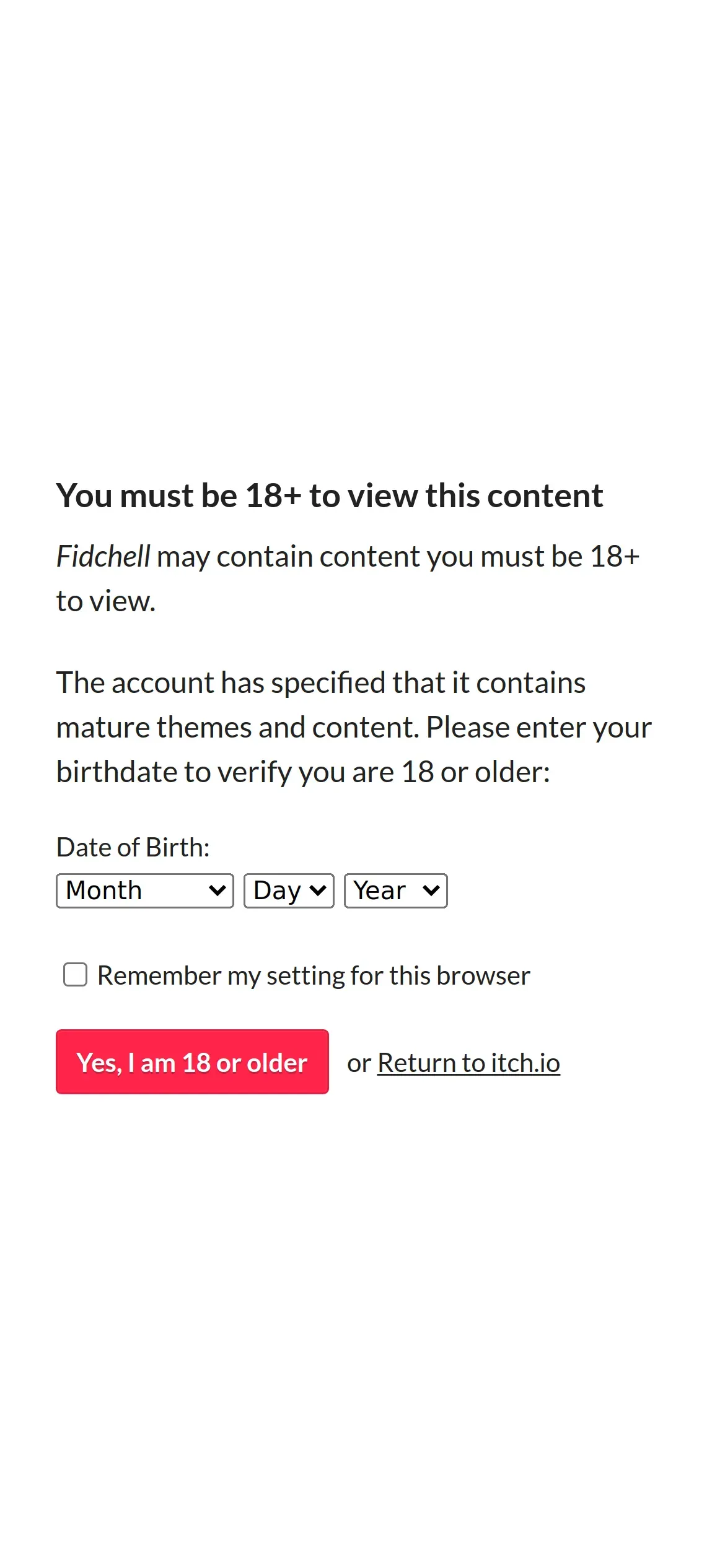Click the word "Month" in the birth selector
Screen dimensions: 725x1568
pyautogui.click(x=104, y=891)
